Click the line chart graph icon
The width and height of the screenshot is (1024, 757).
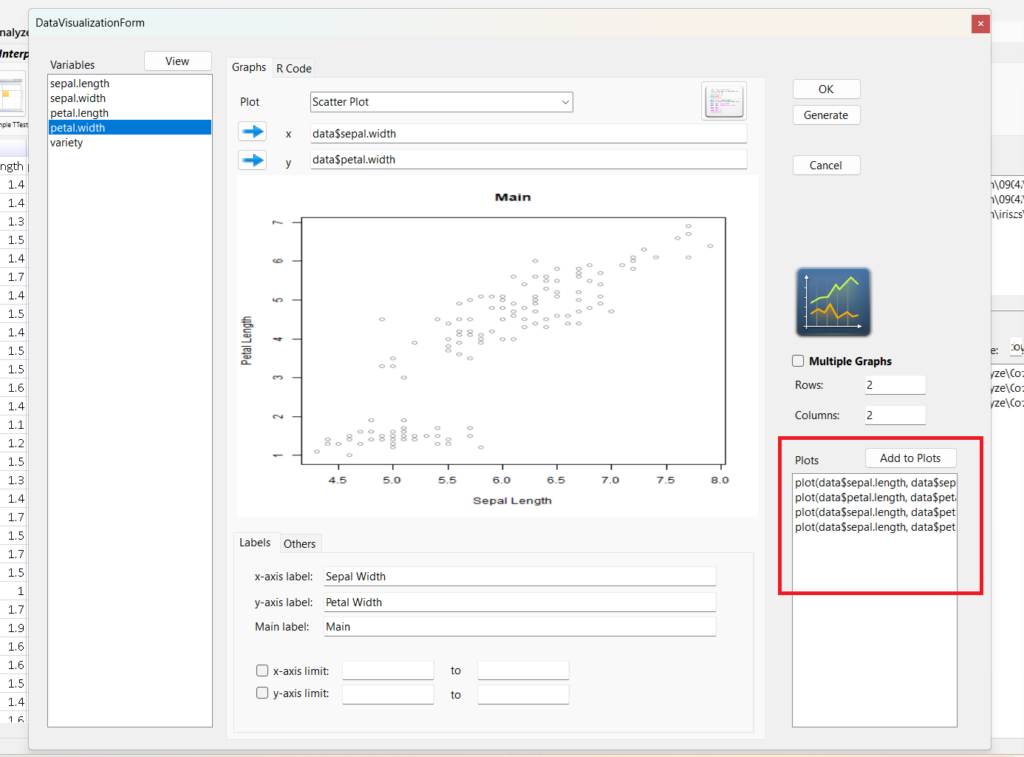(833, 301)
